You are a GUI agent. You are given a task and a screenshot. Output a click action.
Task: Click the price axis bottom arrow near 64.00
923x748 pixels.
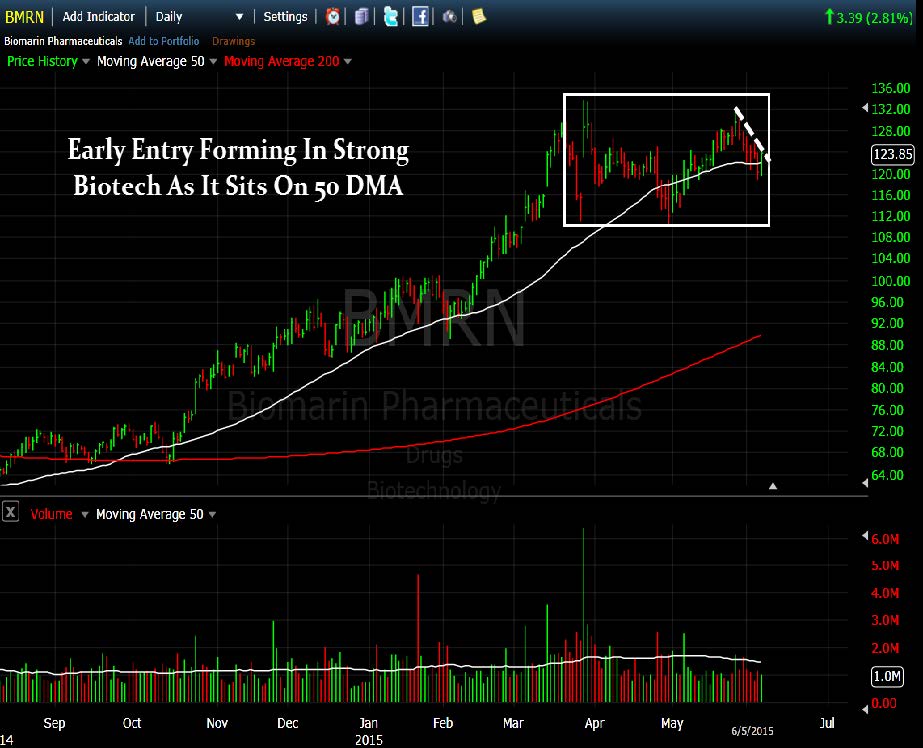[x=865, y=483]
